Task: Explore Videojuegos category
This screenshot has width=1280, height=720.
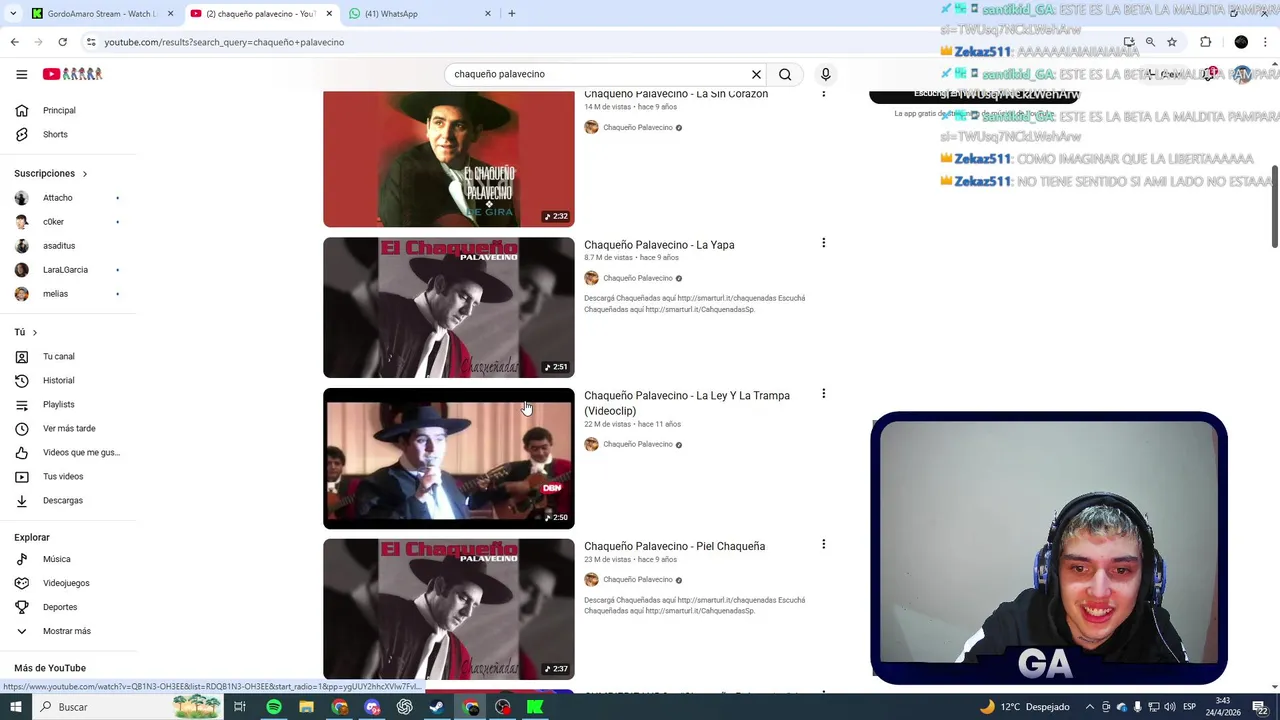Action: tap(68, 583)
